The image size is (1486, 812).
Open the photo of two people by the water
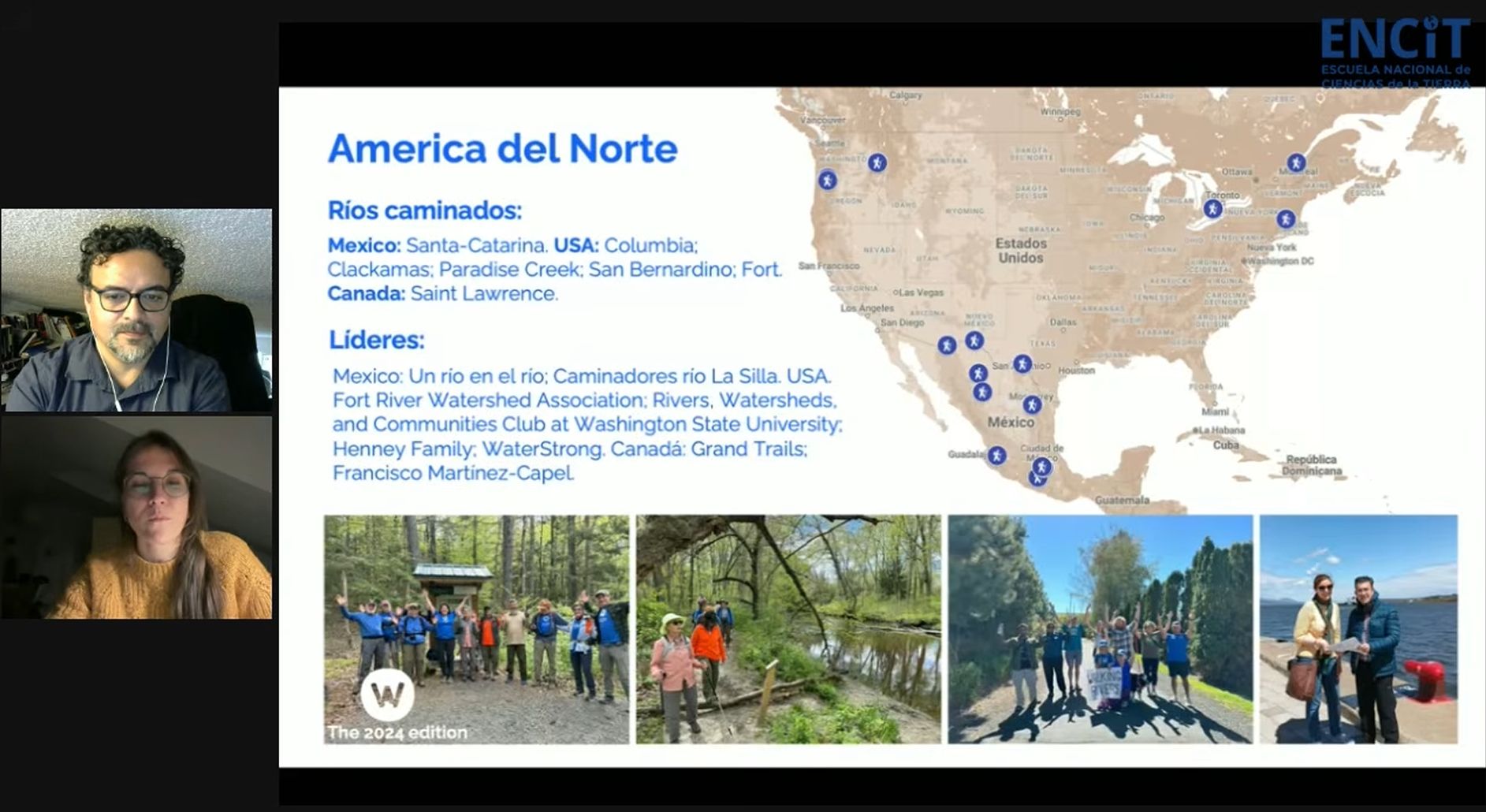tap(1358, 629)
